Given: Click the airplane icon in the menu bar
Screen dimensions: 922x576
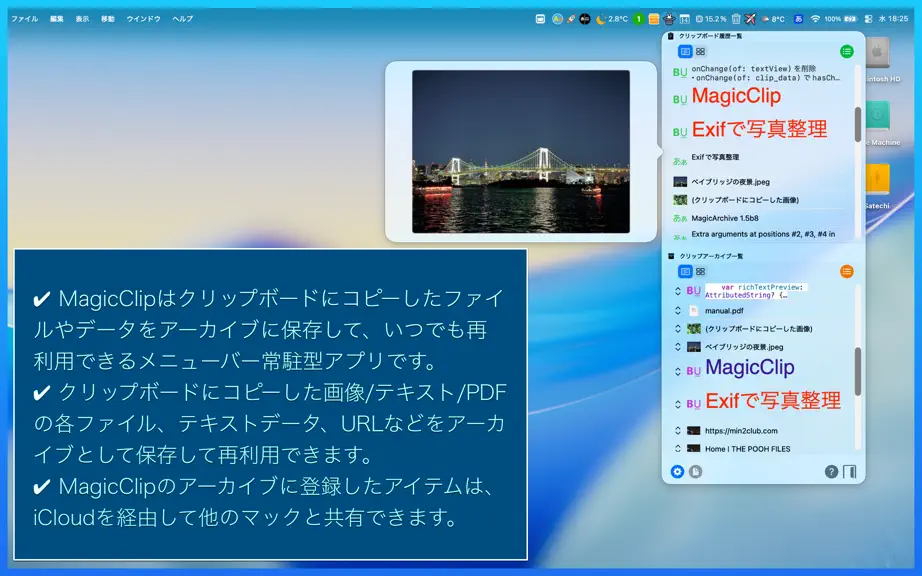Looking at the screenshot, I should pyautogui.click(x=750, y=19).
